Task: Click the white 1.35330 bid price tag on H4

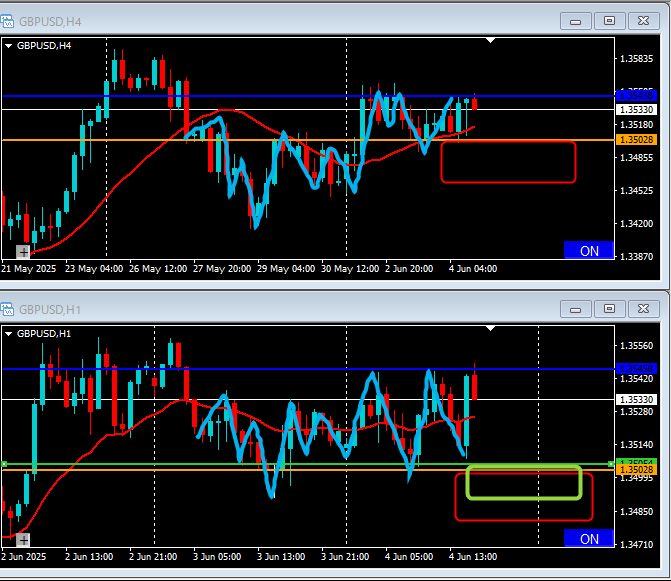Action: [636, 110]
